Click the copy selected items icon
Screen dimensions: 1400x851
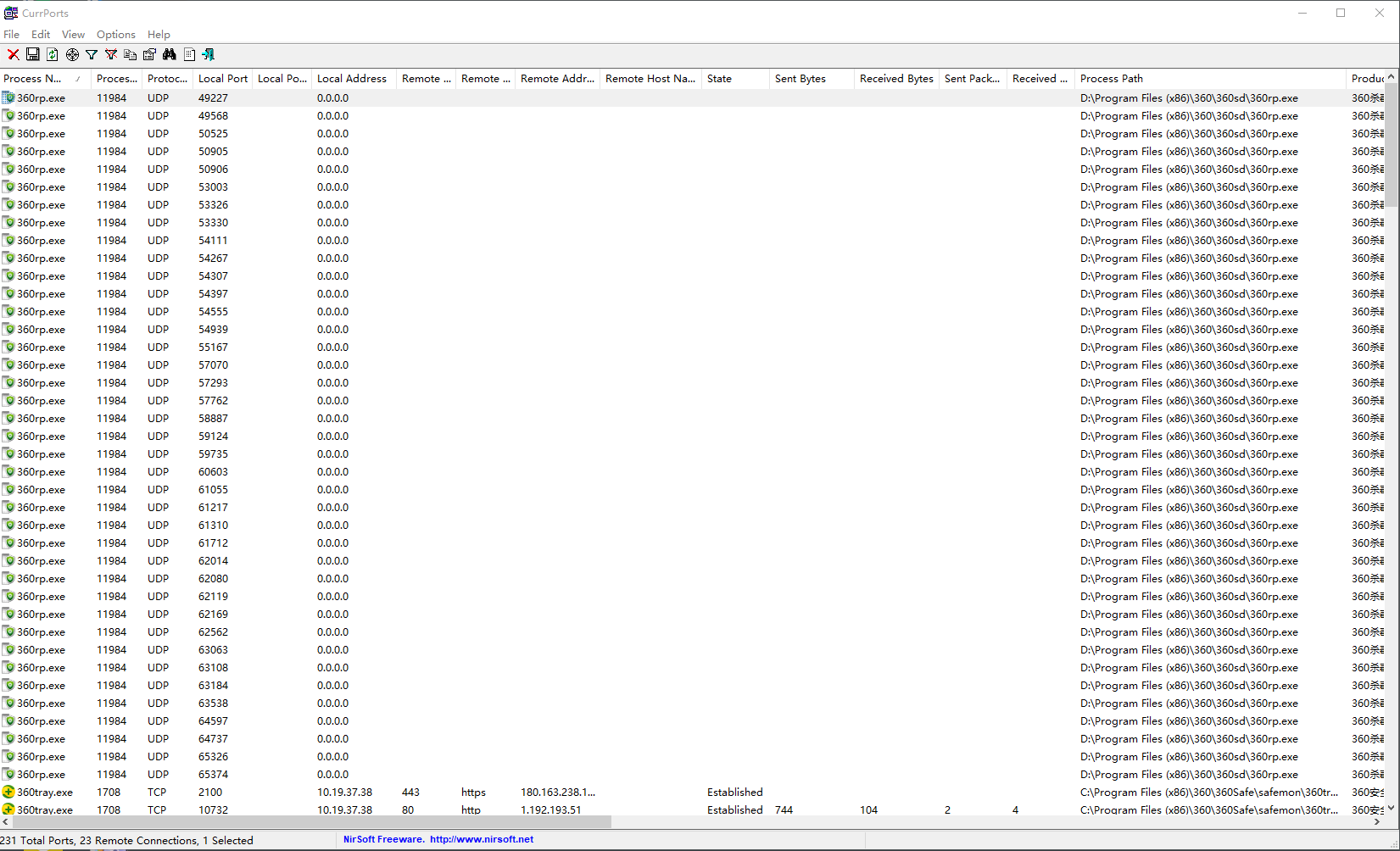coord(131,54)
